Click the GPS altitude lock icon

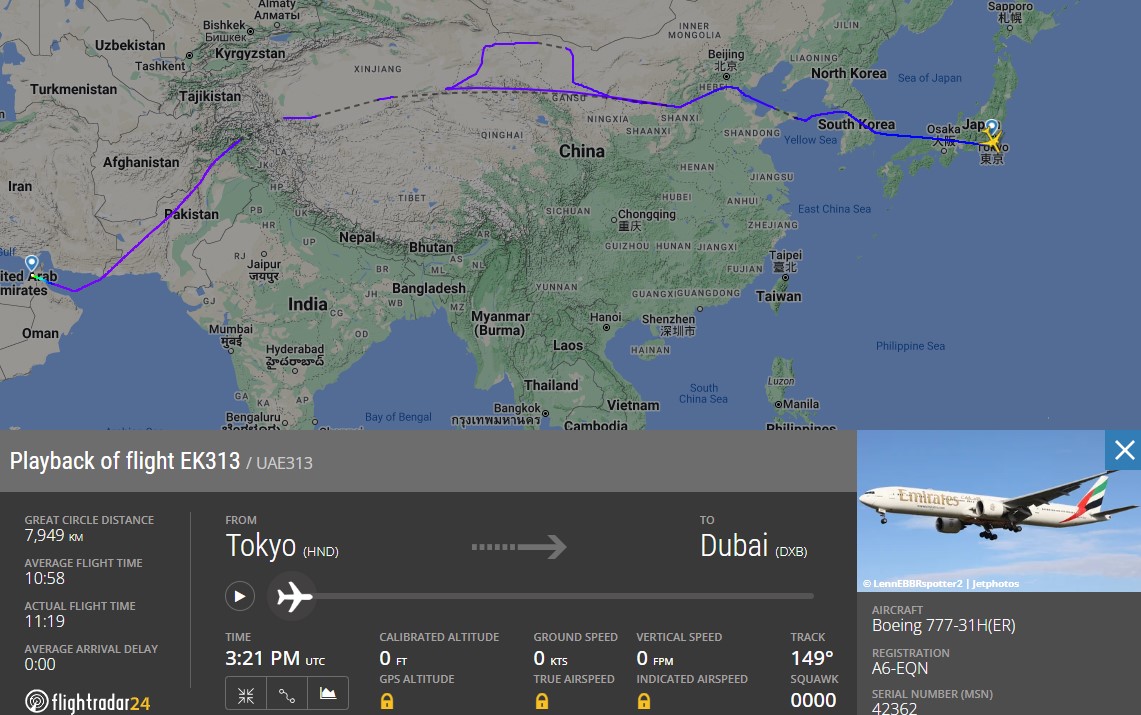click(387, 701)
